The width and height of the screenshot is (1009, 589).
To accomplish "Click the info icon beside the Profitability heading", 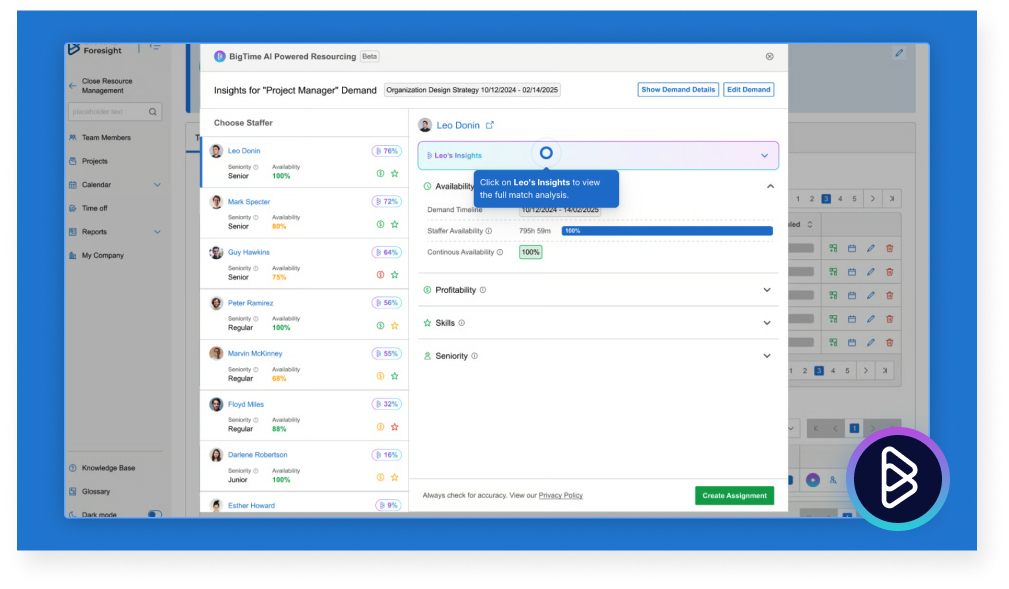I will (x=483, y=290).
